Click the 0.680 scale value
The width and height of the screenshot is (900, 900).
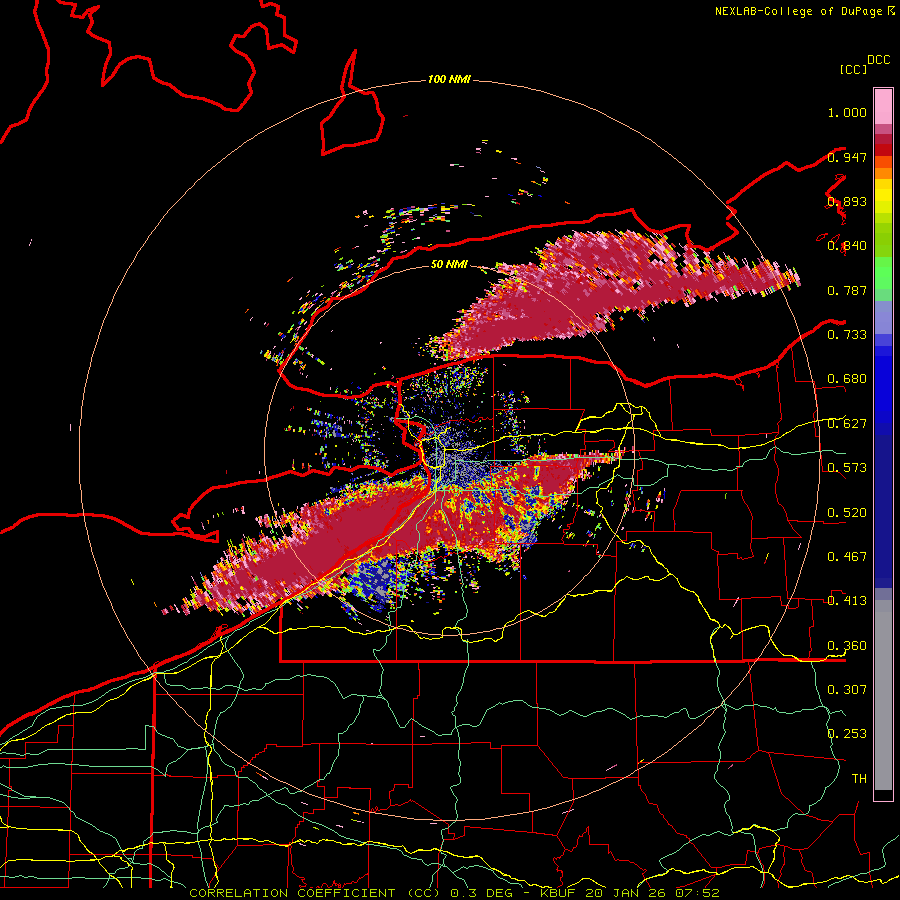(x=847, y=379)
